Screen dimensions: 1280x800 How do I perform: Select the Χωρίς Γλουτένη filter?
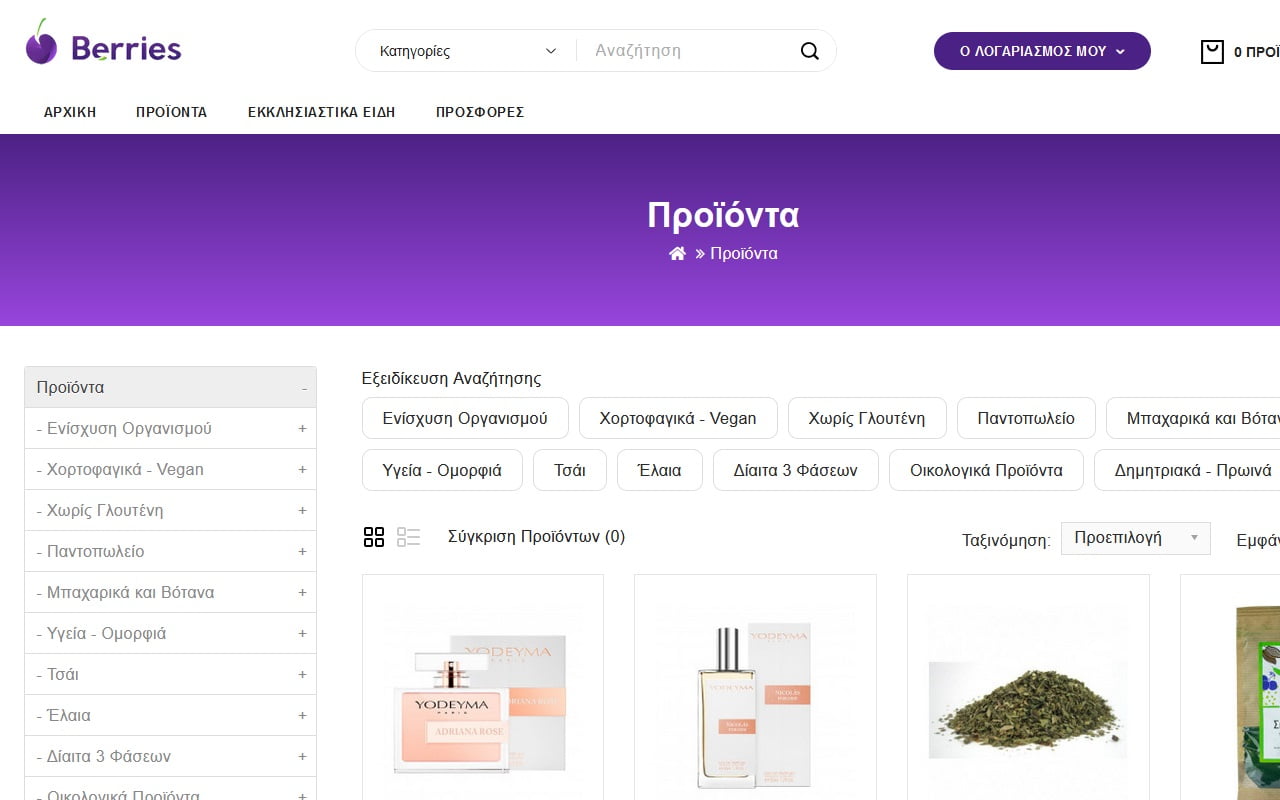(867, 418)
